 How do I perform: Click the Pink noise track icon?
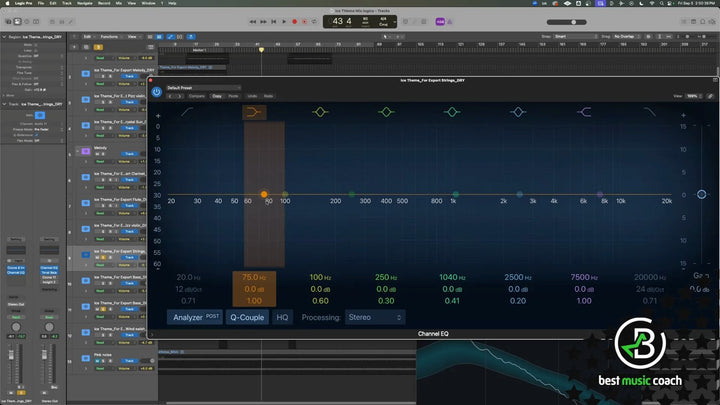pyautogui.click(x=85, y=358)
